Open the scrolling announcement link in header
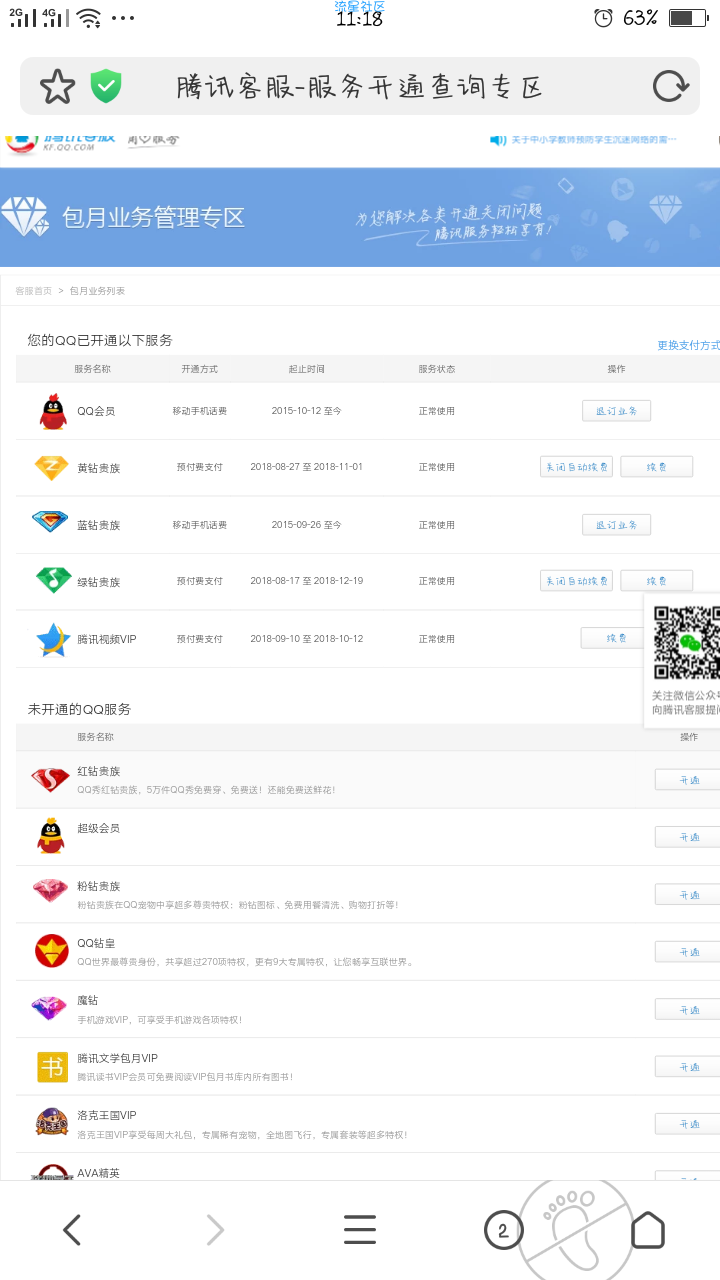The width and height of the screenshot is (720, 1280). coord(594,140)
